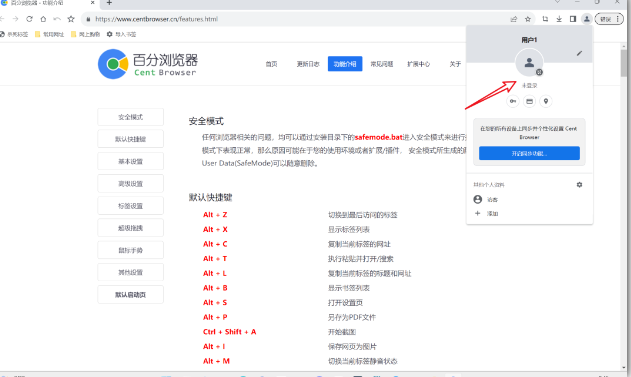The height and width of the screenshot is (377, 631).
Task: Jump to 标签设置 section in sidebar
Action: [130, 206]
